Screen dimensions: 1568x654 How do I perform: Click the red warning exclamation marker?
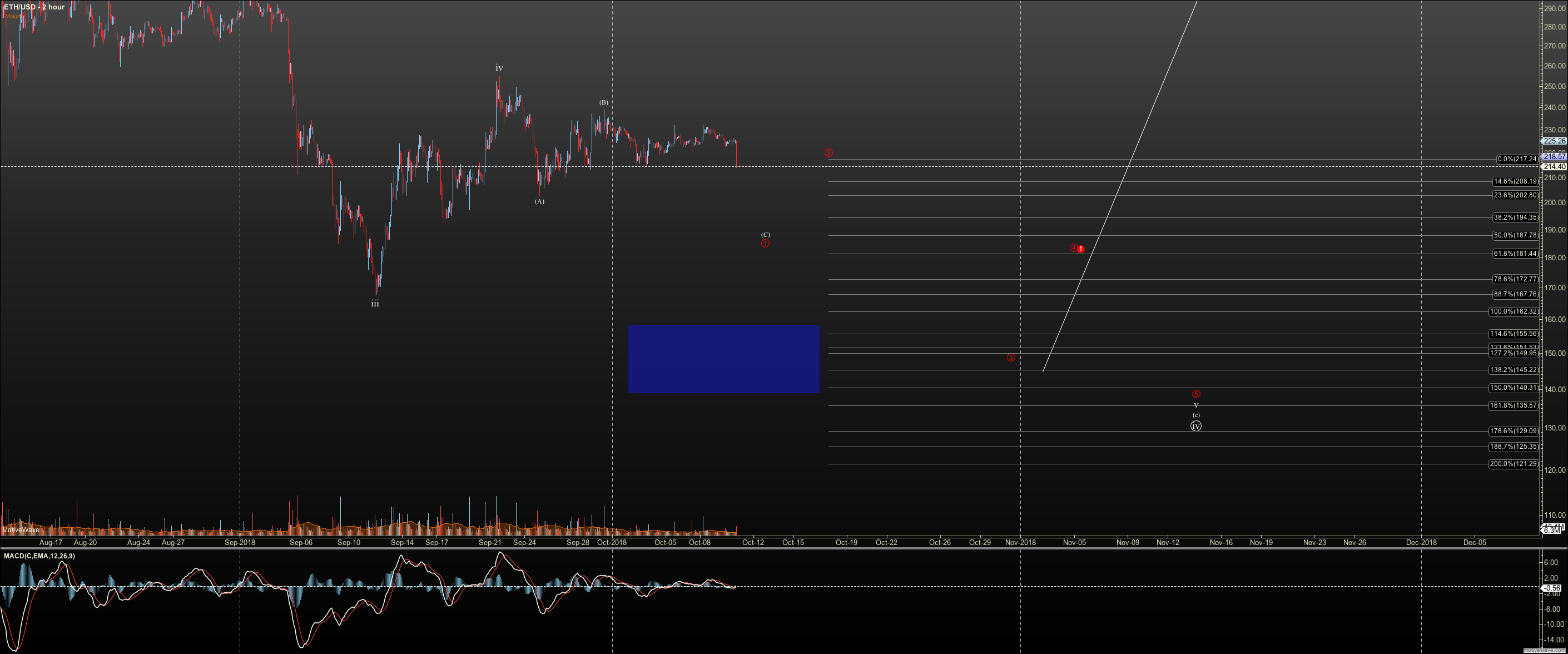pos(1080,249)
